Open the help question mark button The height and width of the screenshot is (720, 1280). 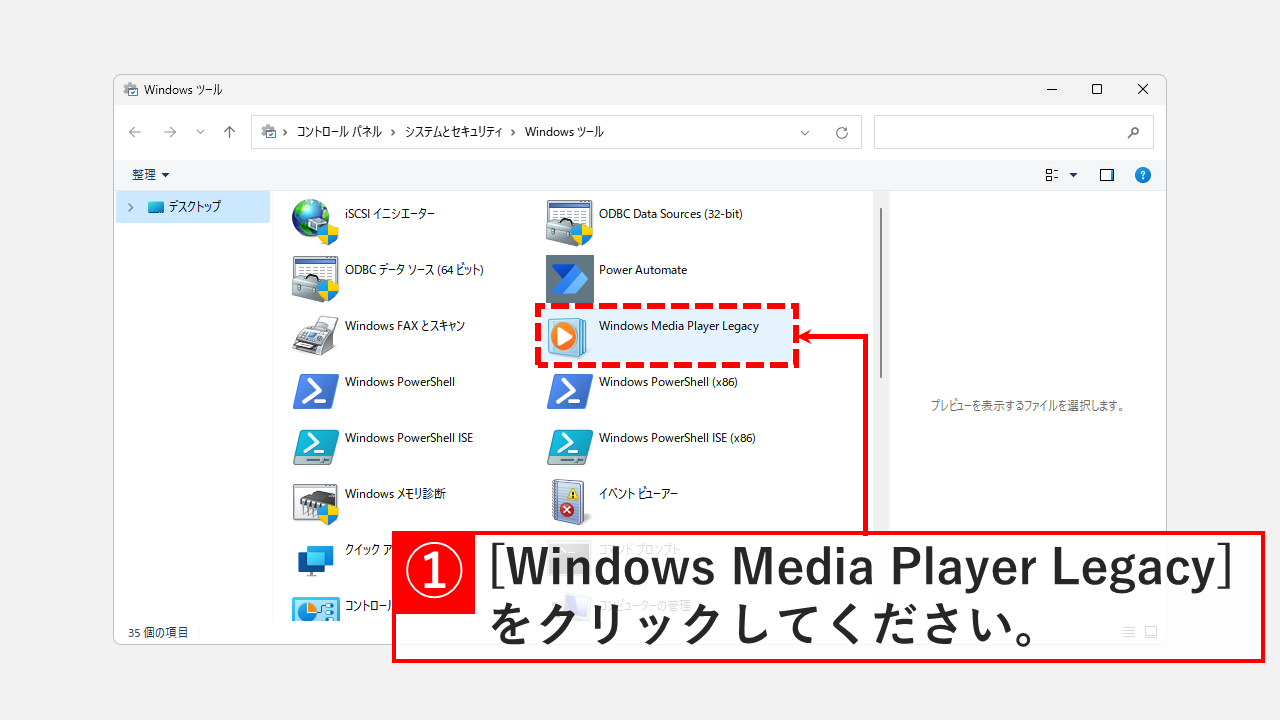(x=1143, y=174)
